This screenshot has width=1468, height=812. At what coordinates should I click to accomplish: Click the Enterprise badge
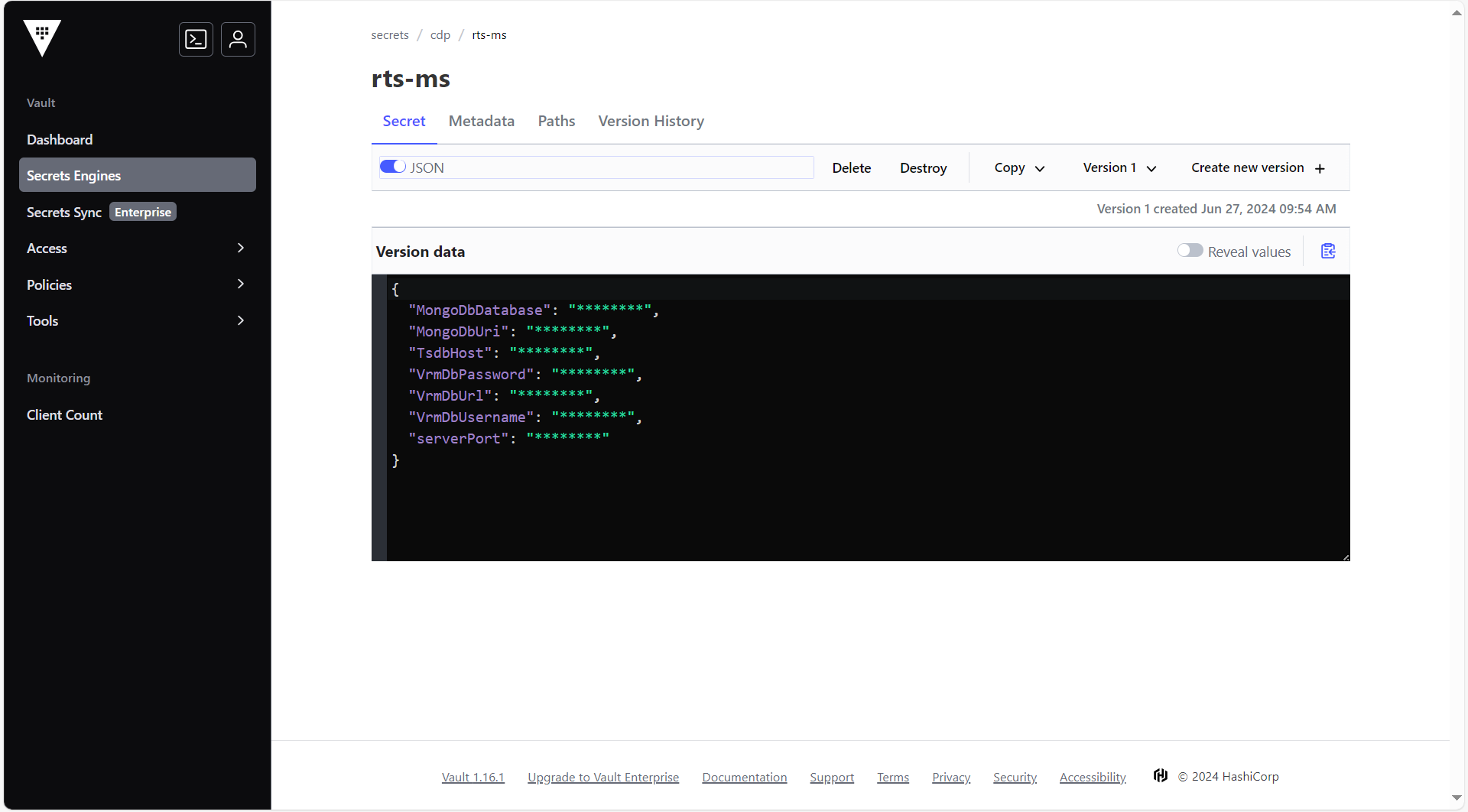[x=143, y=212]
